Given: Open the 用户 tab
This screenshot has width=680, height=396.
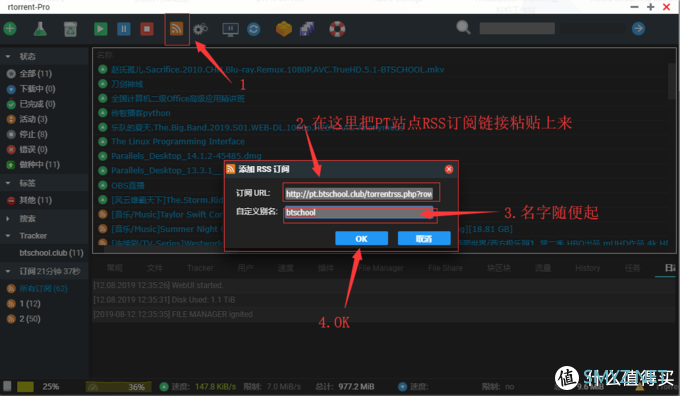Looking at the screenshot, I should 245,268.
